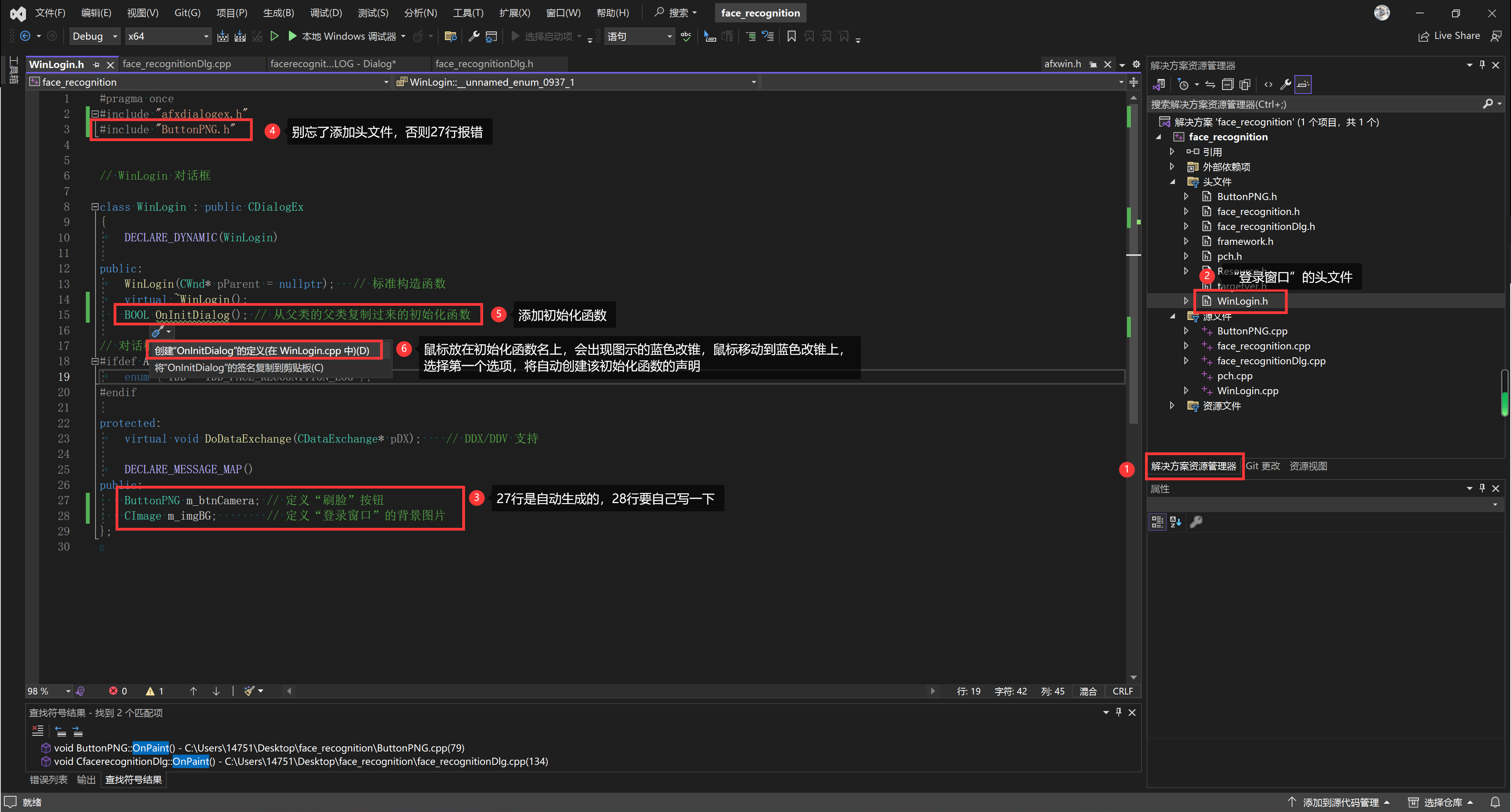Open the 生成(B) menu
The width and height of the screenshot is (1511, 812).
pyautogui.click(x=278, y=13)
